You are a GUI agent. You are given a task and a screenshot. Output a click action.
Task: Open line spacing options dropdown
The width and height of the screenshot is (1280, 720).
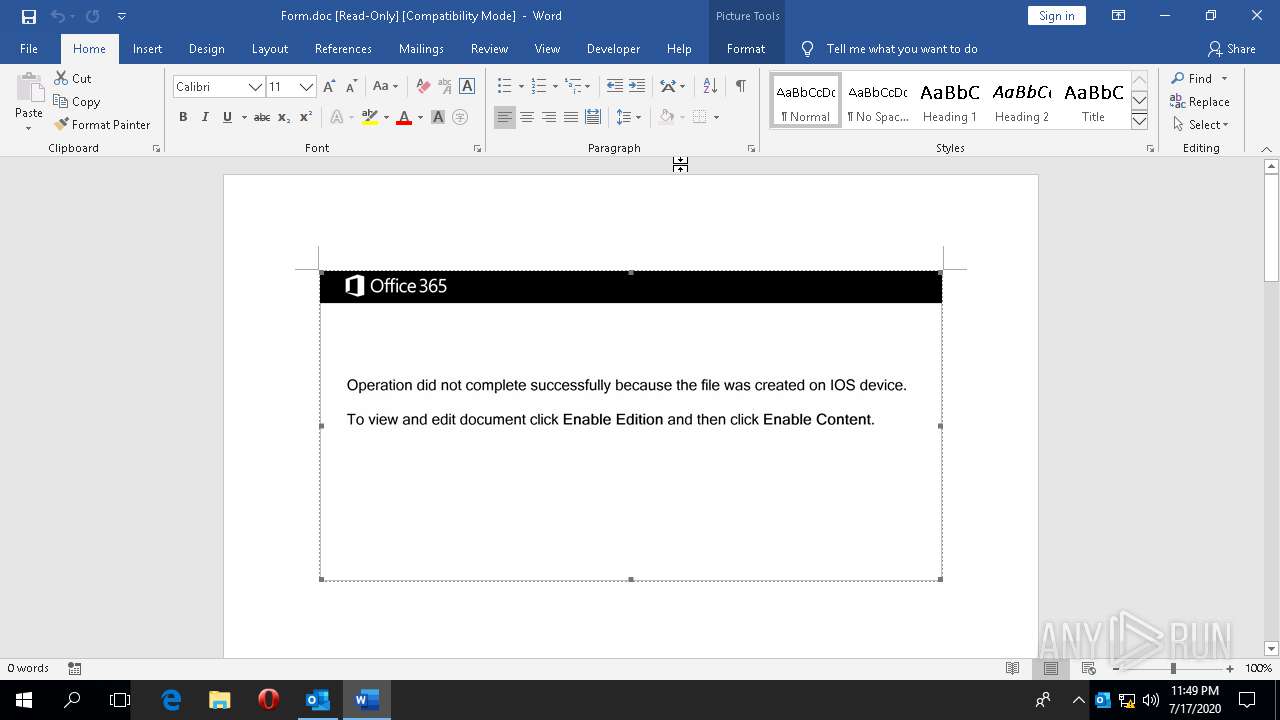tap(638, 117)
